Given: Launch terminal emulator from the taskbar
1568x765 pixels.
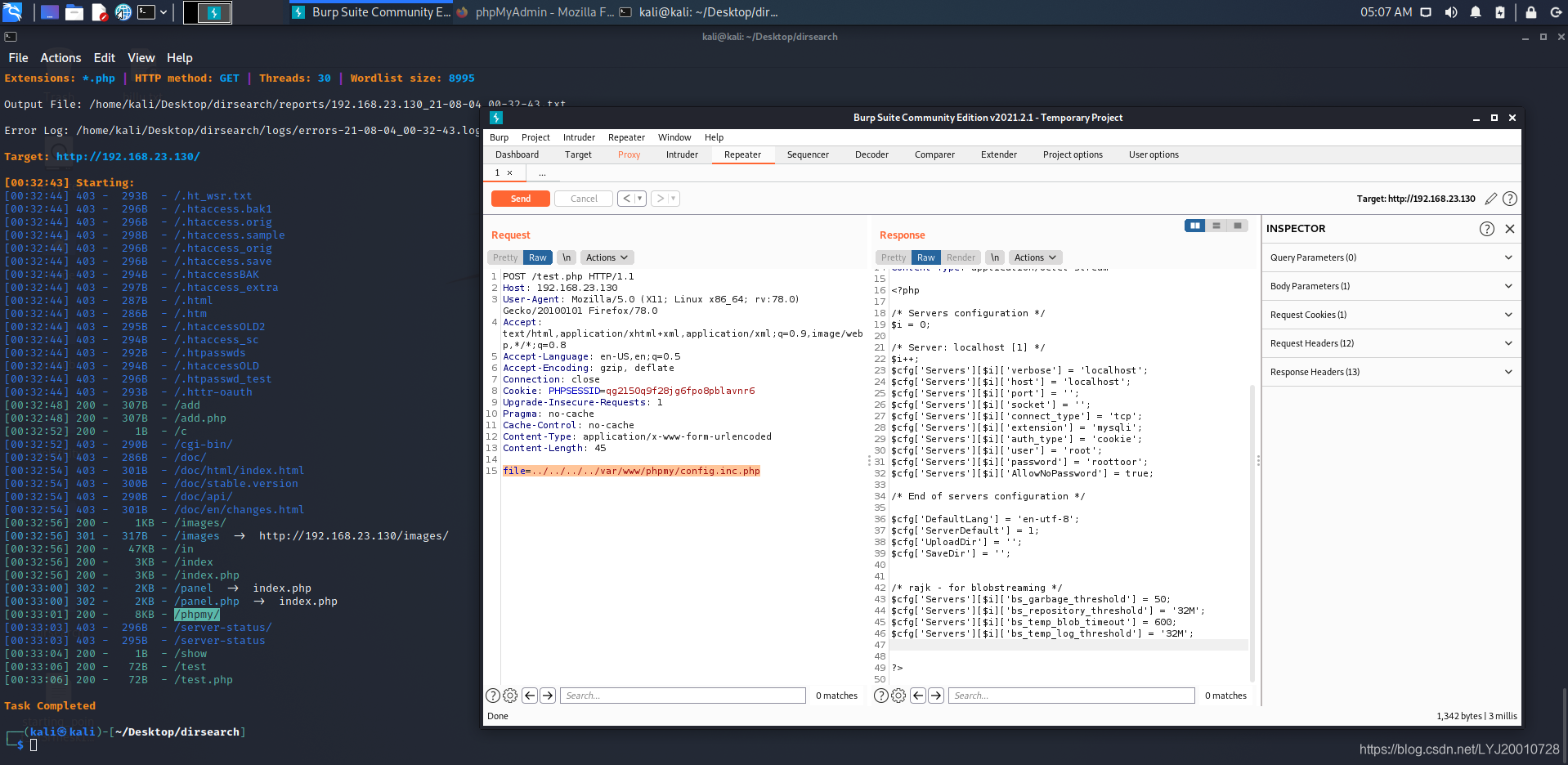Looking at the screenshot, I should pos(146,12).
